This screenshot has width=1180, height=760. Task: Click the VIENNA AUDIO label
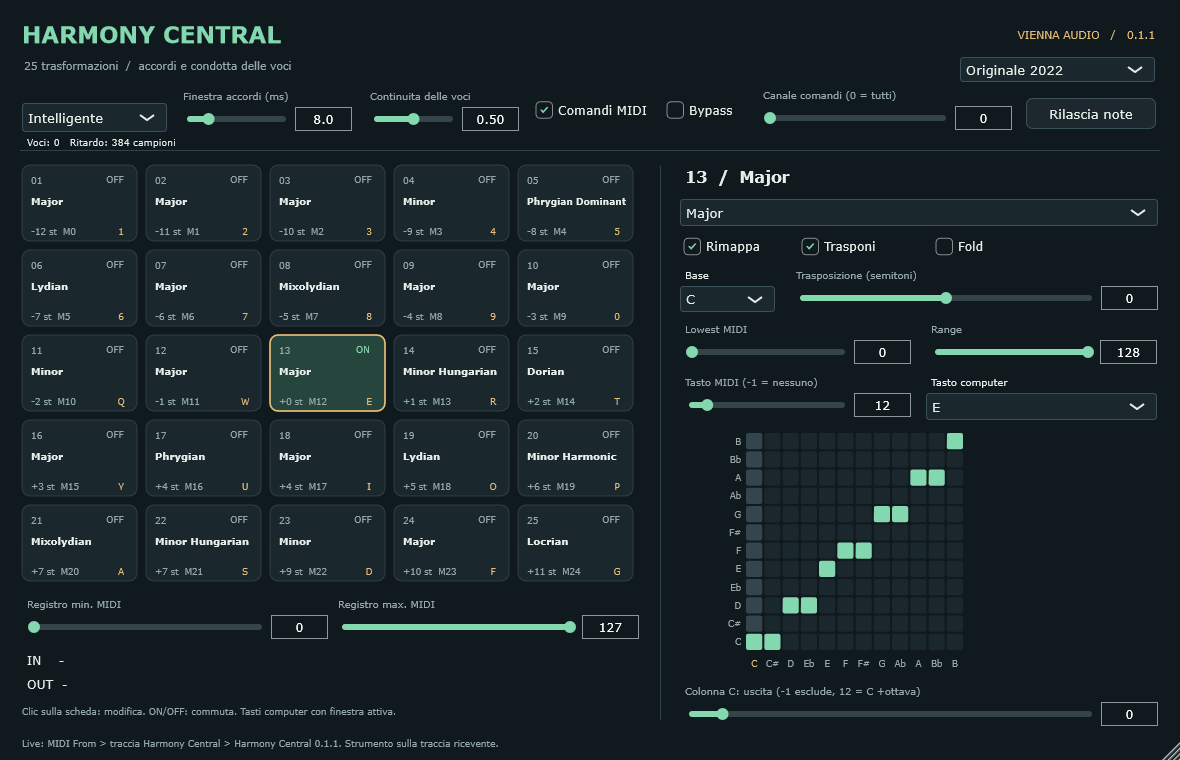point(1058,35)
